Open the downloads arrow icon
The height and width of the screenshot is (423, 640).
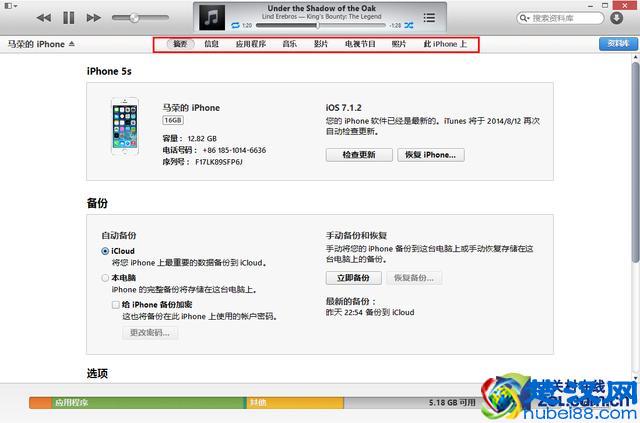[616, 18]
